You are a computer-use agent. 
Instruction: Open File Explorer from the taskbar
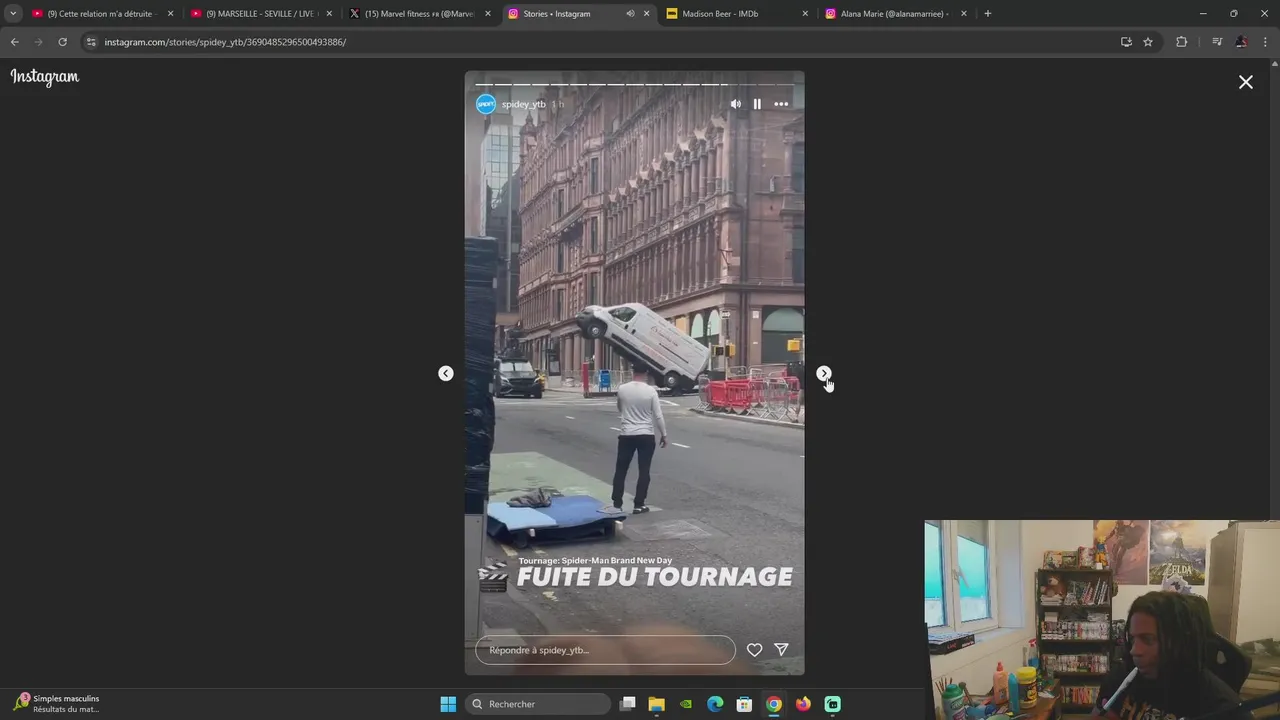click(x=657, y=704)
